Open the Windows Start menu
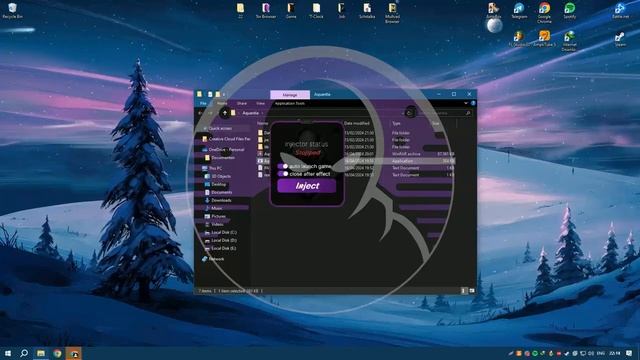 7,353
